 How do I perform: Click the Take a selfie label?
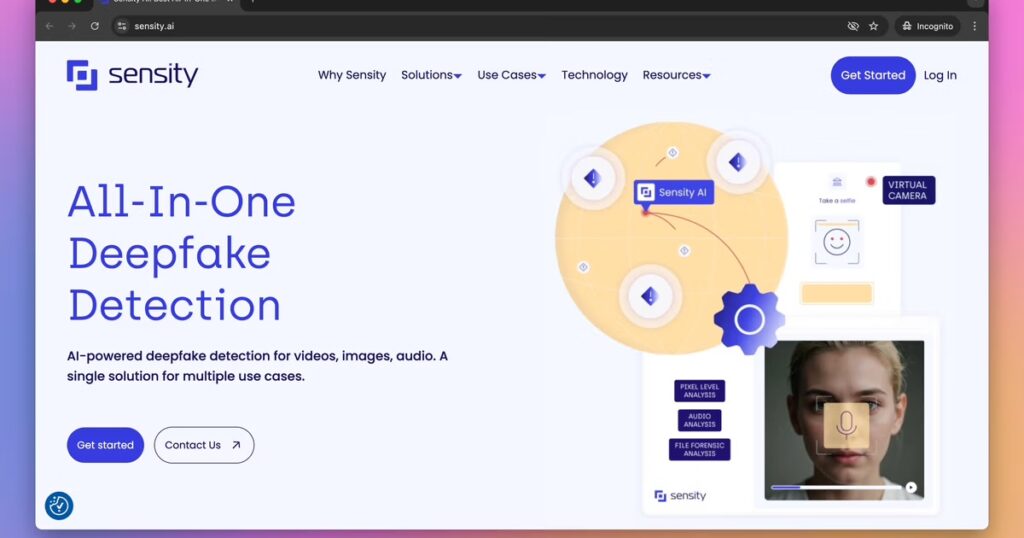[837, 200]
